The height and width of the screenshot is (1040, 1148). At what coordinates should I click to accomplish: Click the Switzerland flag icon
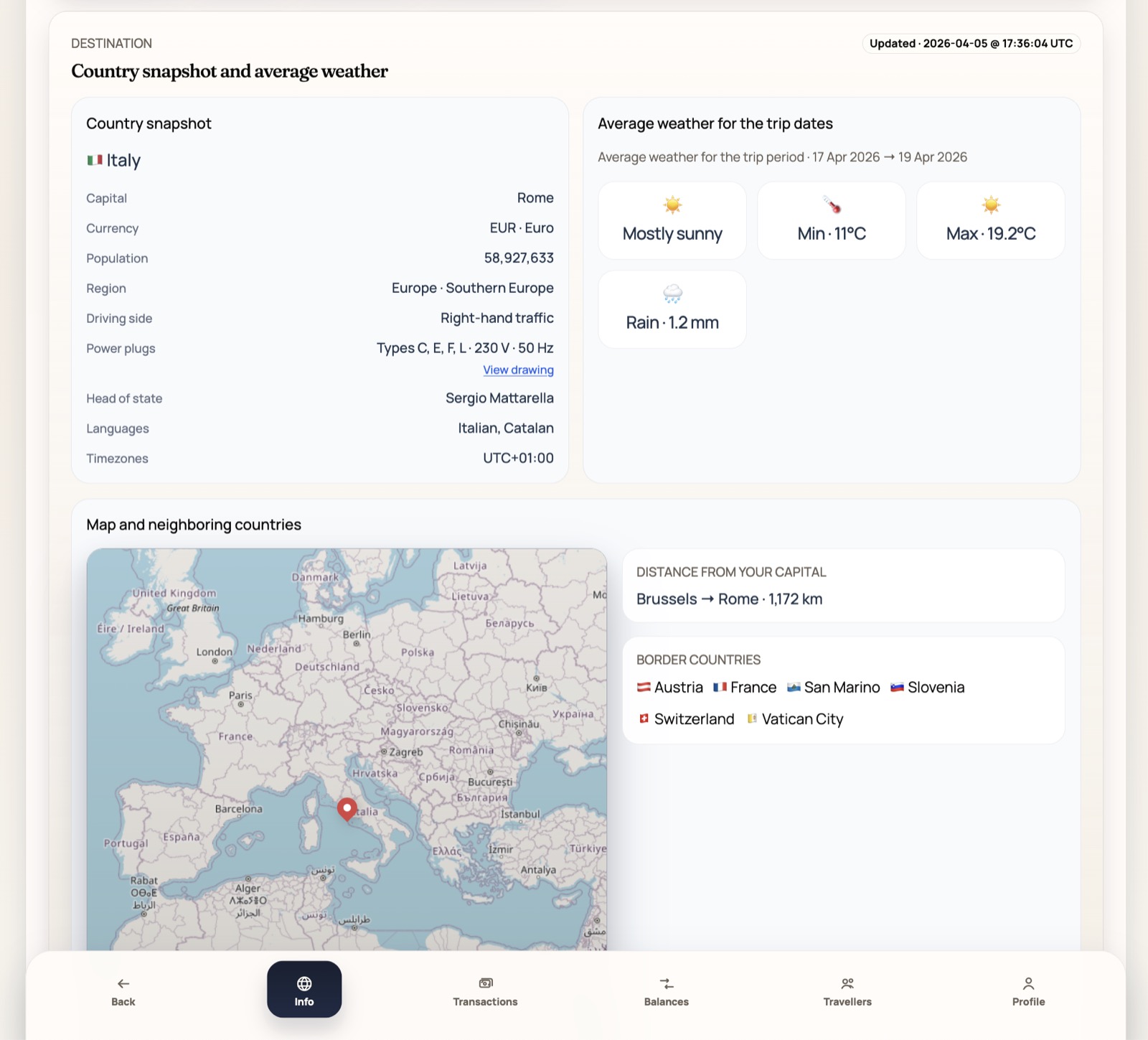coord(644,718)
